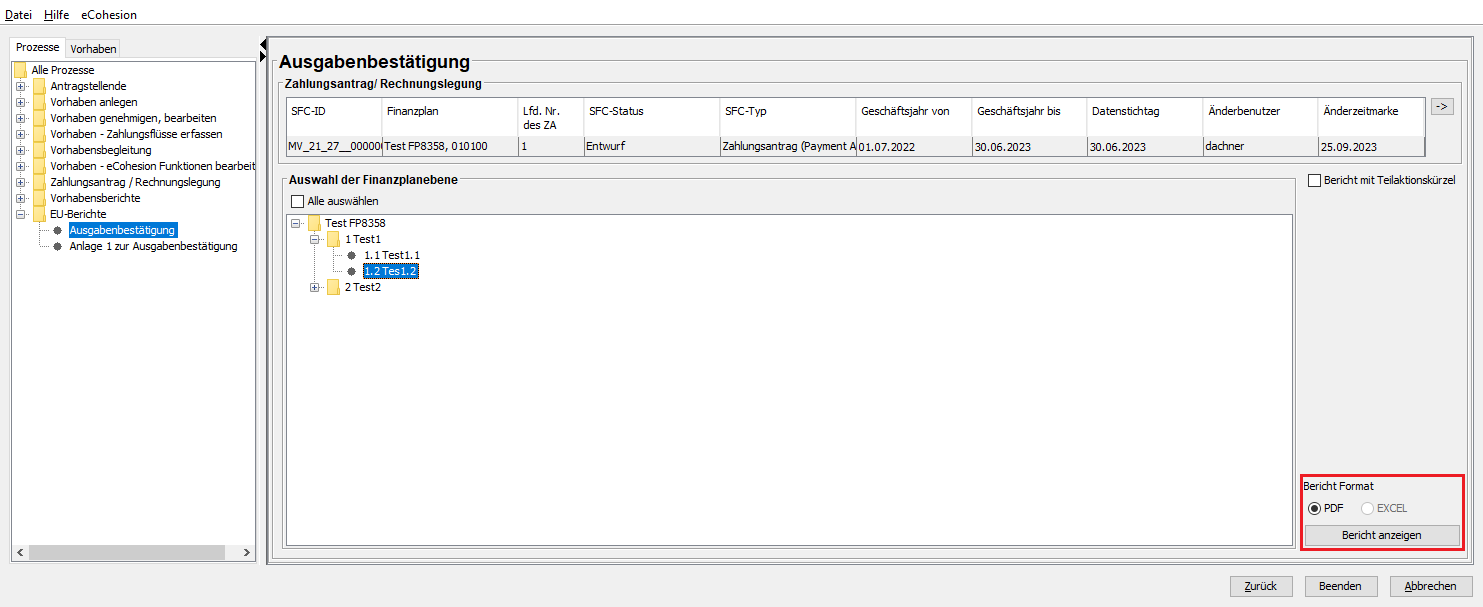Click the bullet icon beside 1.2 Tes1.2
Viewport: 1483px width, 607px height.
click(352, 271)
